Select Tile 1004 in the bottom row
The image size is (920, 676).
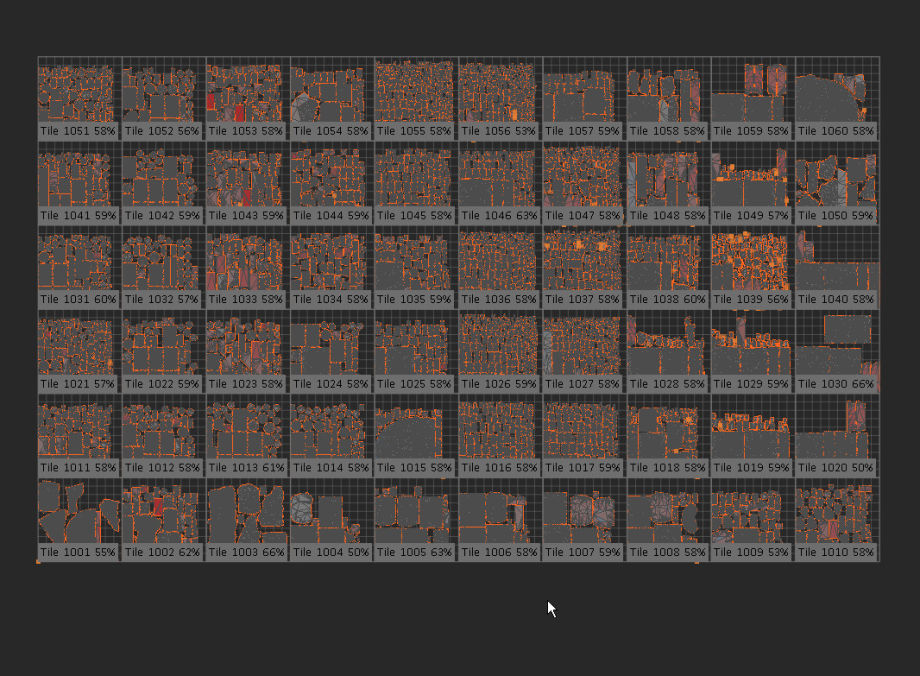tap(331, 512)
